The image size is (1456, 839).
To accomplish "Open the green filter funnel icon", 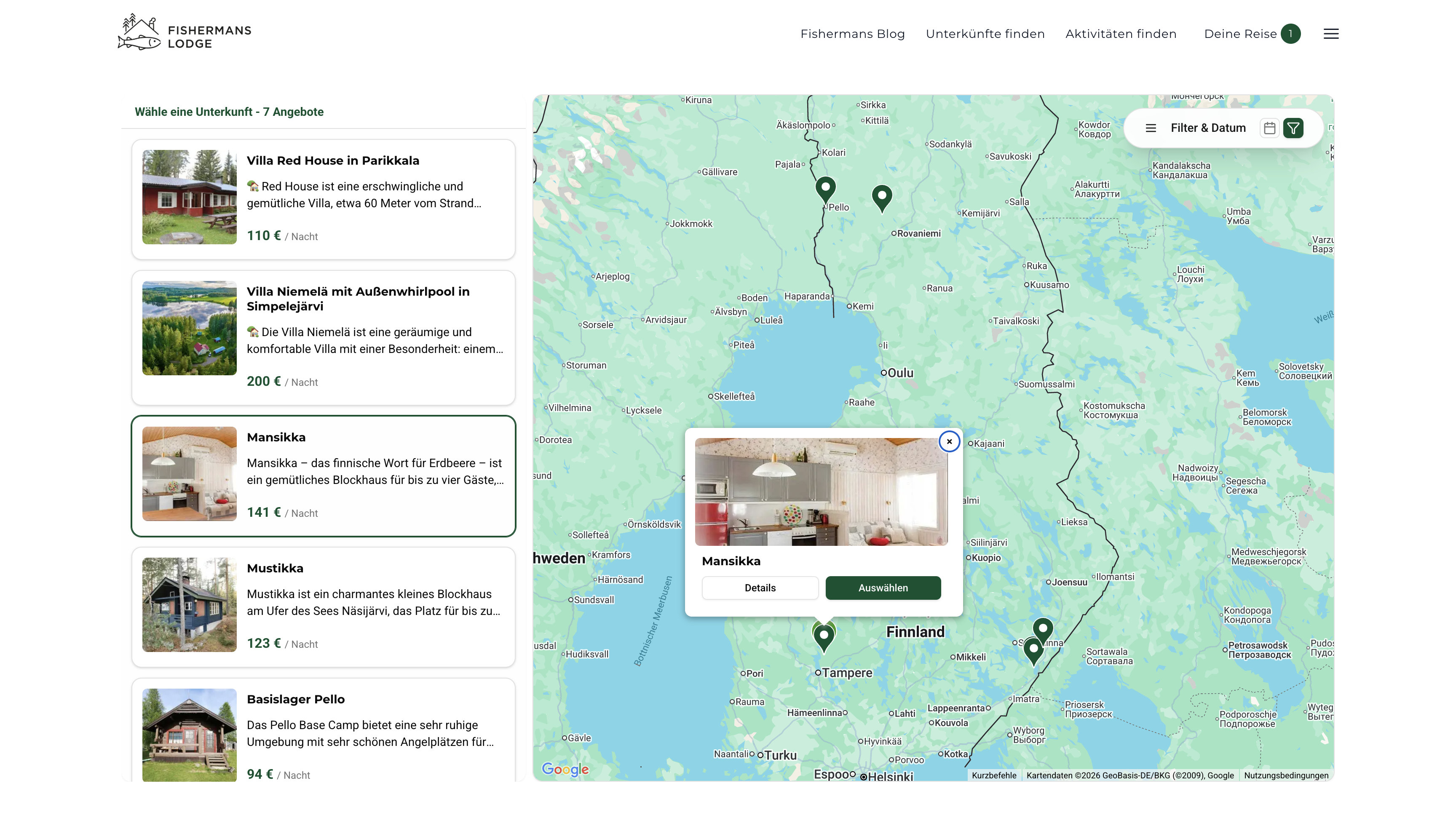I will [1294, 127].
